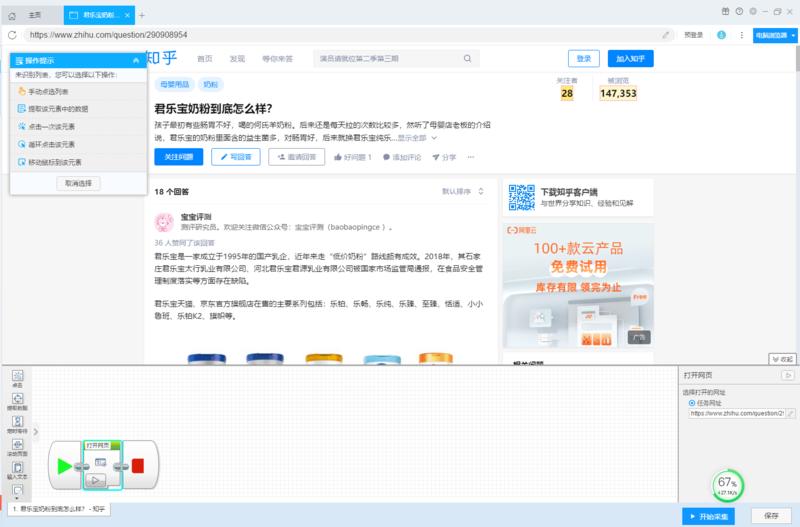Click the 母婴用品 topic tag
The width and height of the screenshot is (800, 527).
tap(174, 85)
